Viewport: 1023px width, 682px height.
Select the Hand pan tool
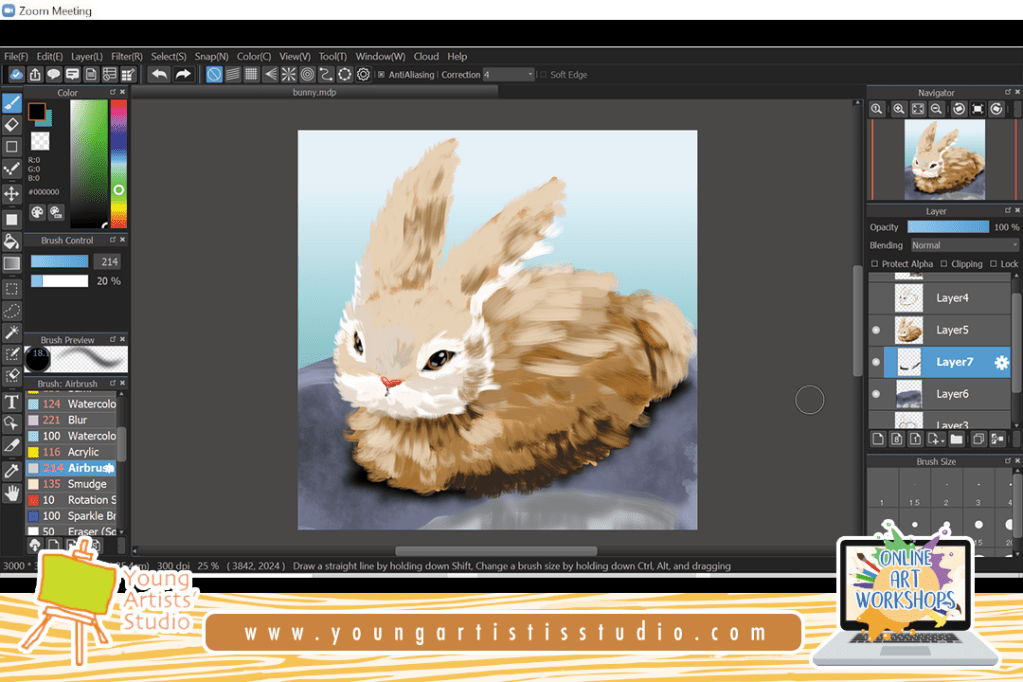point(12,493)
